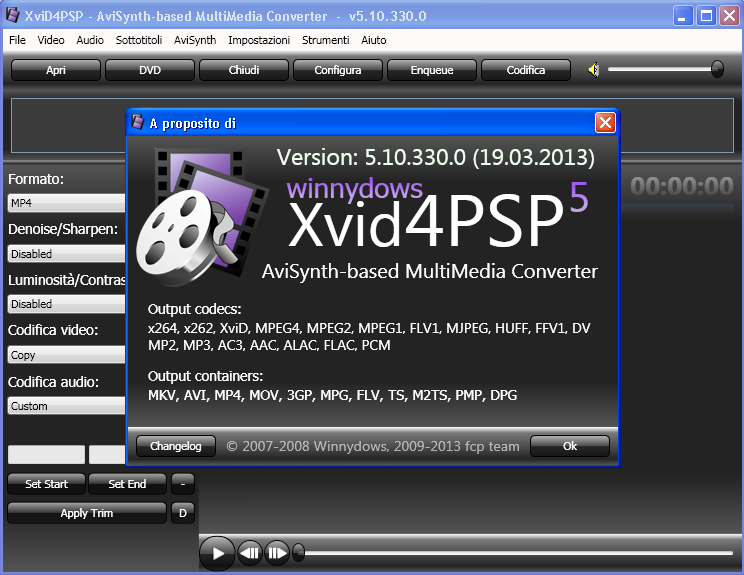Open the Formato MP4 dropdown
744x575 pixels.
[x=66, y=203]
